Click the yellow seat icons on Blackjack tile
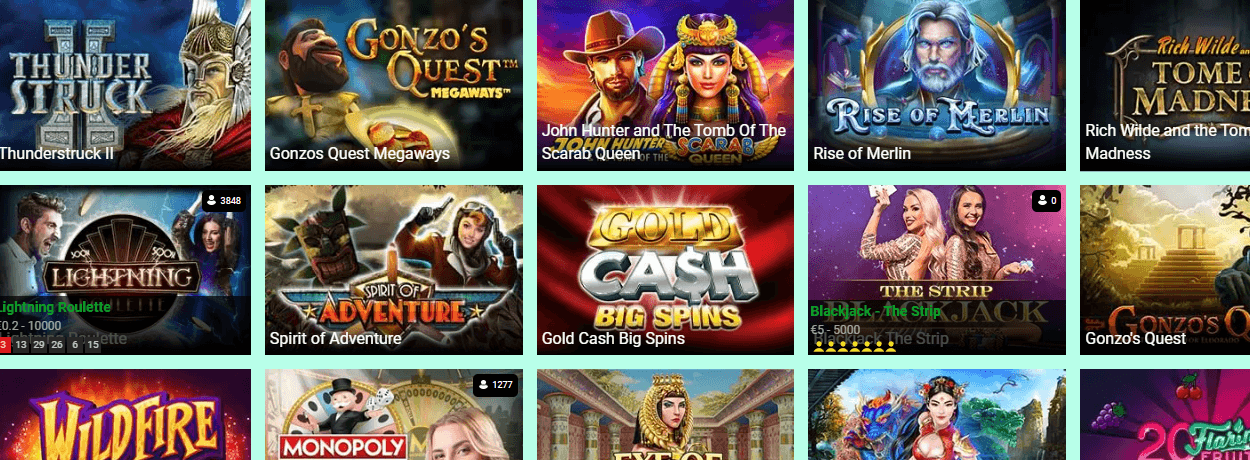 click(855, 346)
